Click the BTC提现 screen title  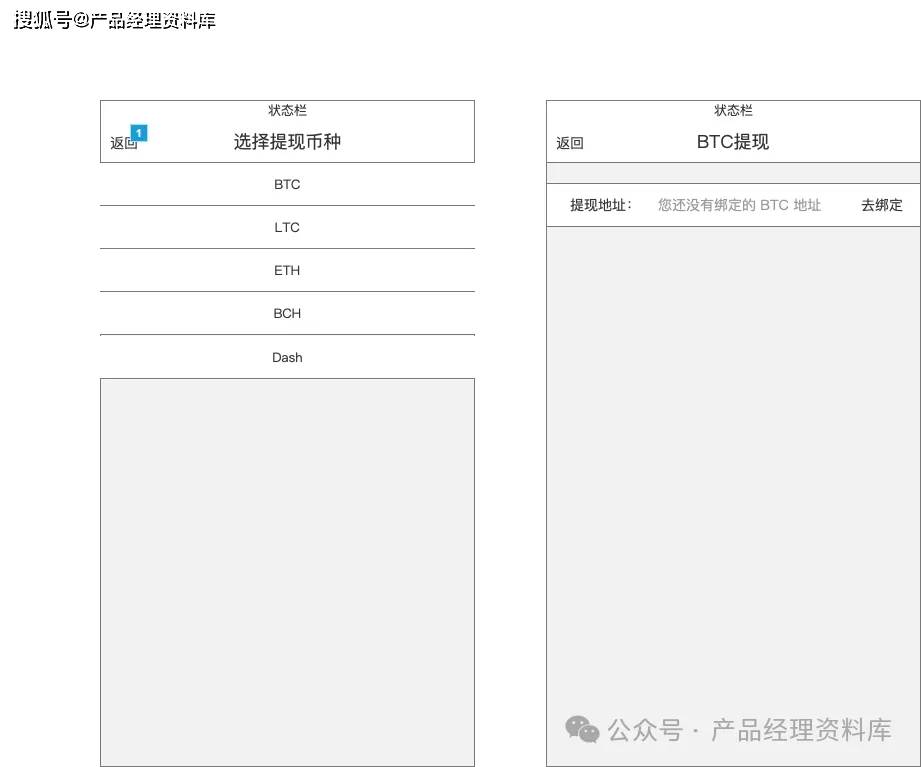click(x=732, y=141)
